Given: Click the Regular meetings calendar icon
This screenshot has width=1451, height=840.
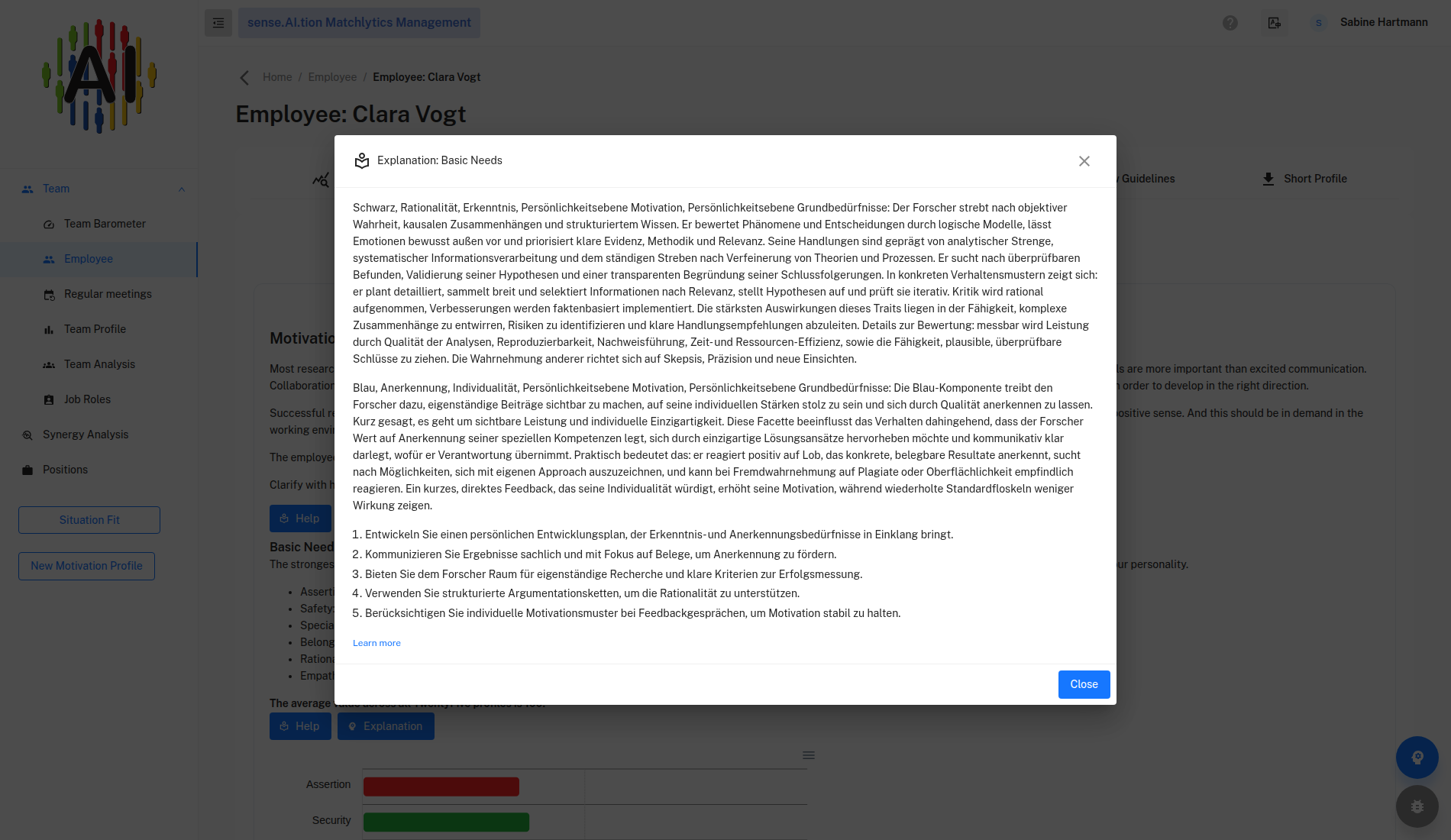Looking at the screenshot, I should tap(49, 295).
